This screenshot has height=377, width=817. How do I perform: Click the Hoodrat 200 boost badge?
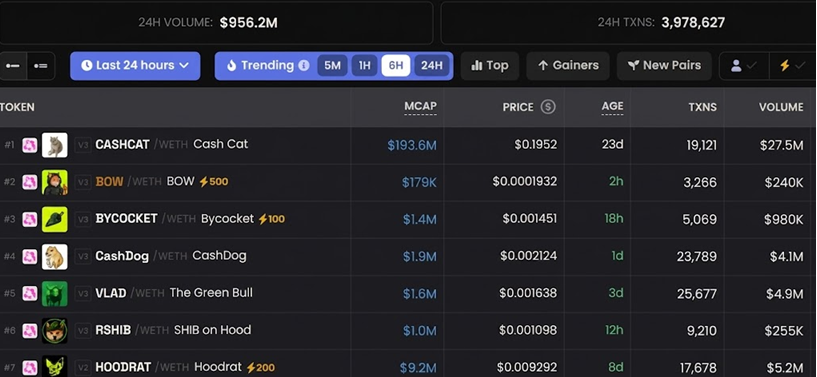(261, 368)
